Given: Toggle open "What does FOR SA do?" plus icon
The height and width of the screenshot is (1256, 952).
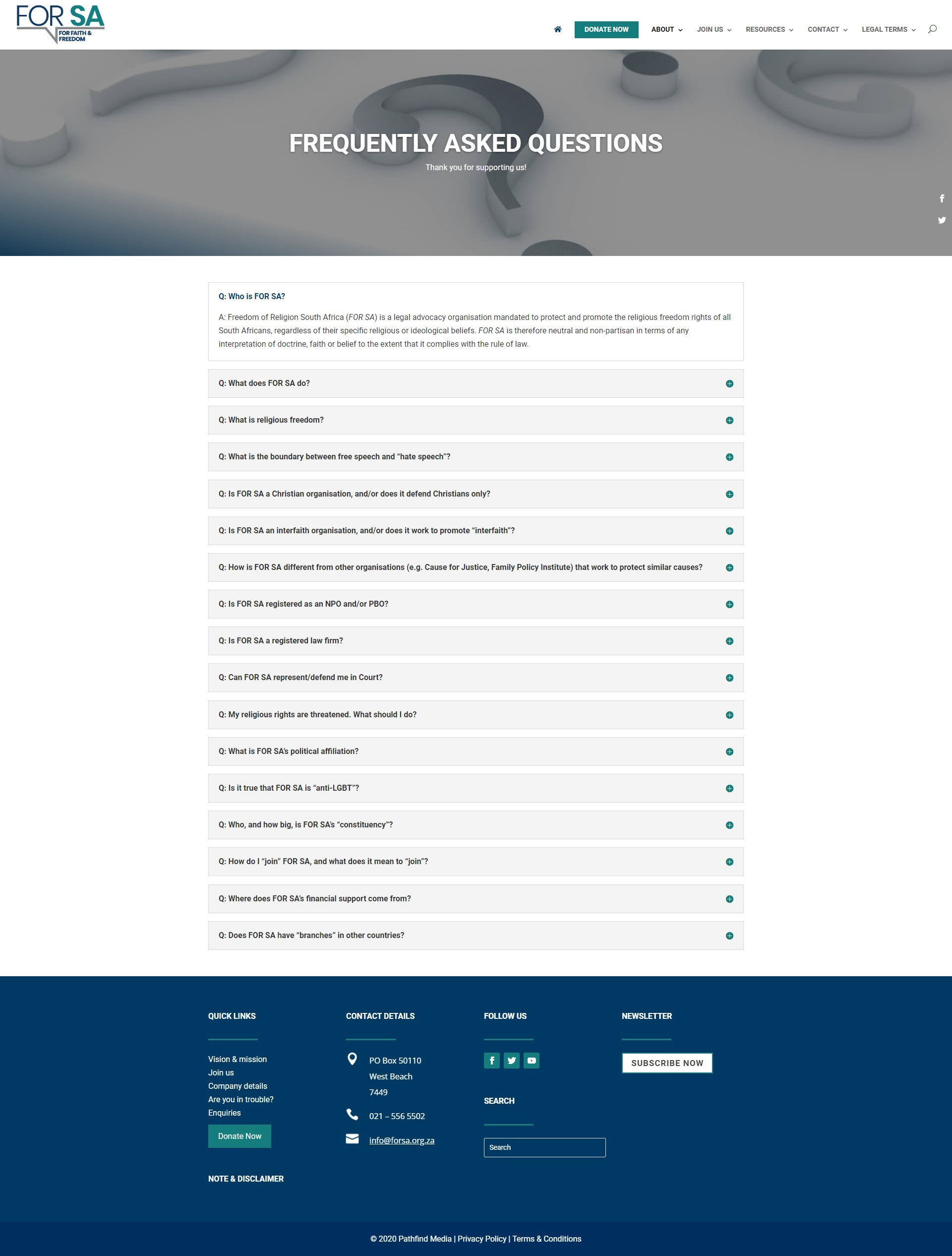Looking at the screenshot, I should pyautogui.click(x=729, y=384).
